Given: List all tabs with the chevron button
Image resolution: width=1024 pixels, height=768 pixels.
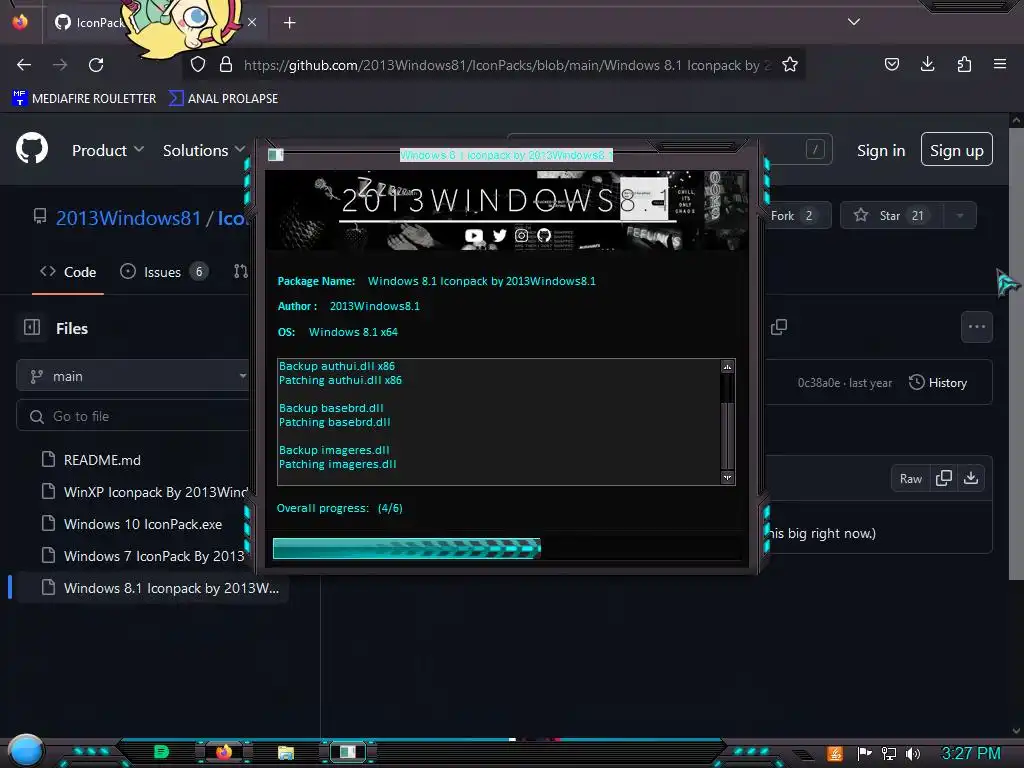Looking at the screenshot, I should tap(854, 22).
